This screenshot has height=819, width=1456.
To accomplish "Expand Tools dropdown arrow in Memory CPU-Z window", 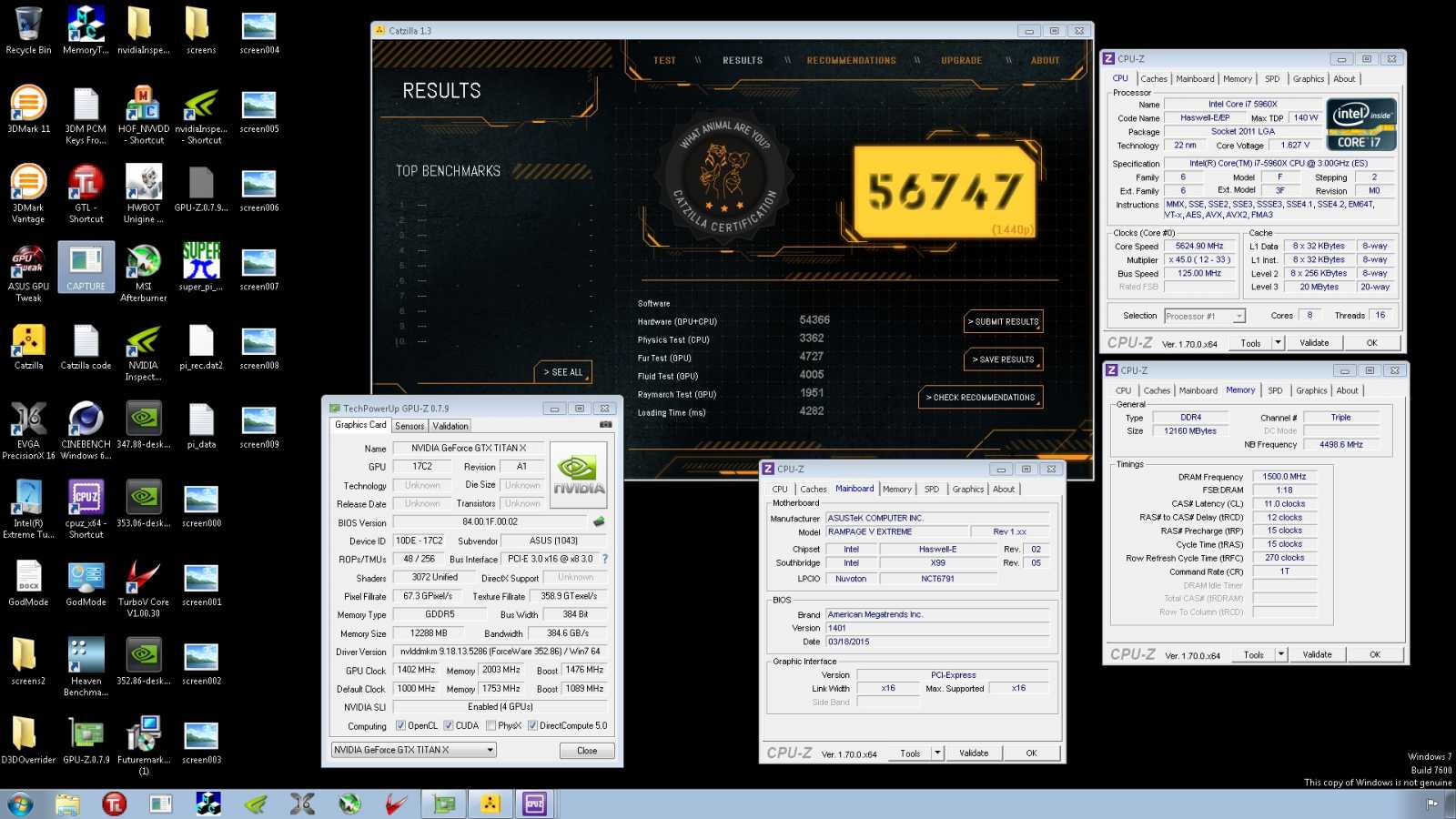I will (1281, 654).
